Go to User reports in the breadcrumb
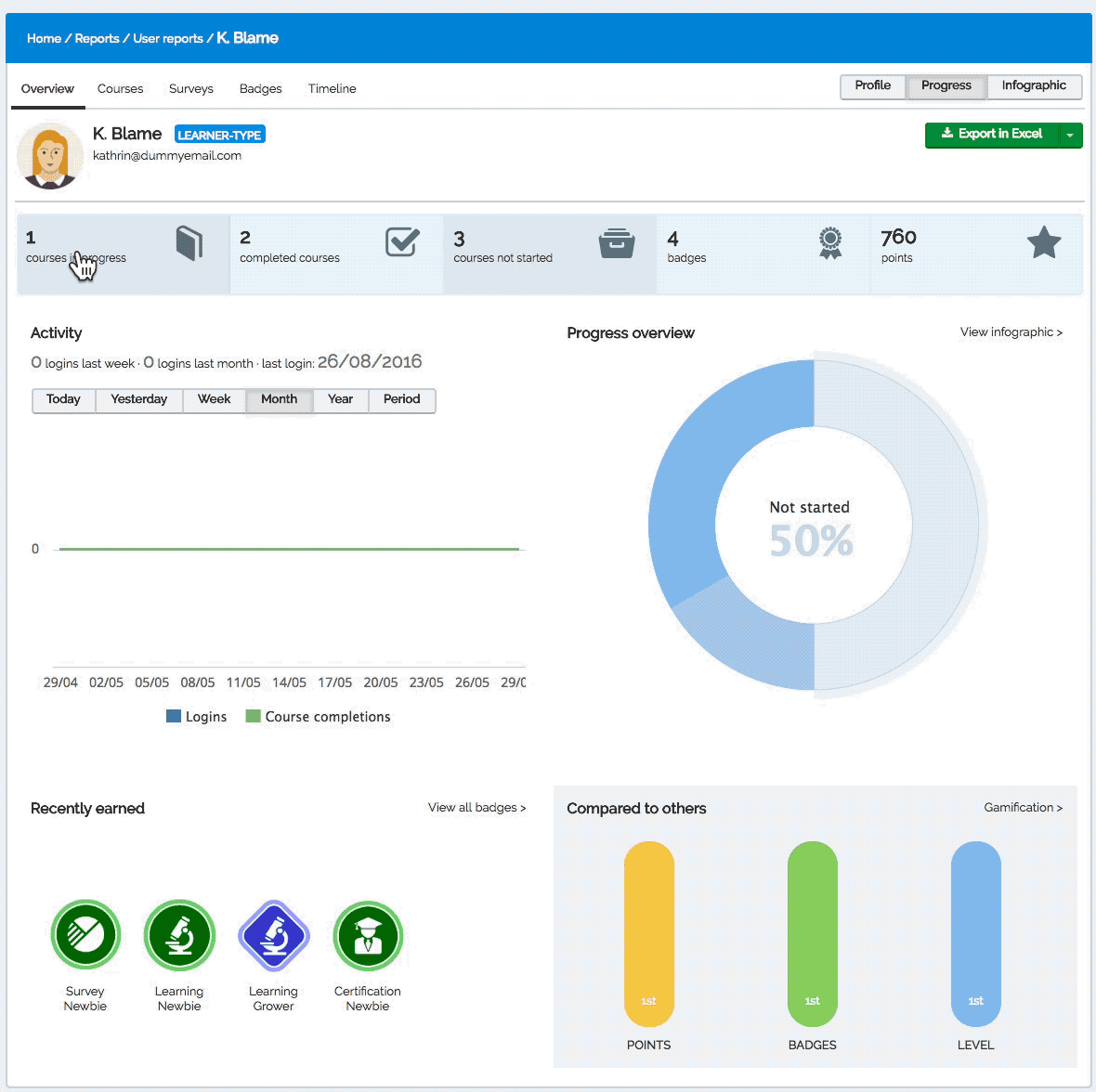Viewport: 1096px width, 1092px height. pos(168,38)
